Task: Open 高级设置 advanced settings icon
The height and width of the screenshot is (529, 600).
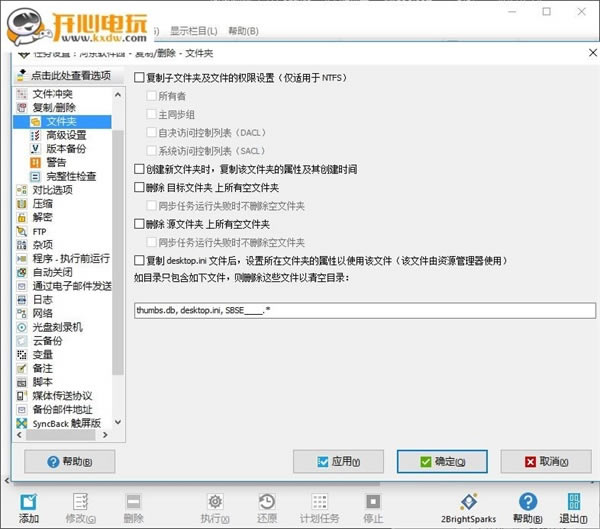Action: tap(35, 135)
